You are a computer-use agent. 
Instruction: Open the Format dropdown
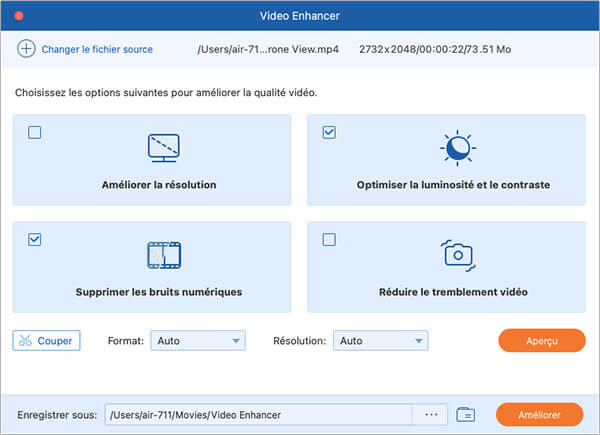click(197, 341)
